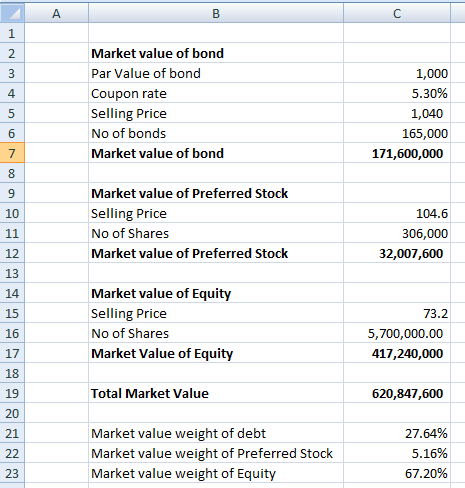Viewport: 465px width, 488px height.
Task: Click 'Market value of Preferred Stock' heading in row 9
Action: click(x=216, y=193)
